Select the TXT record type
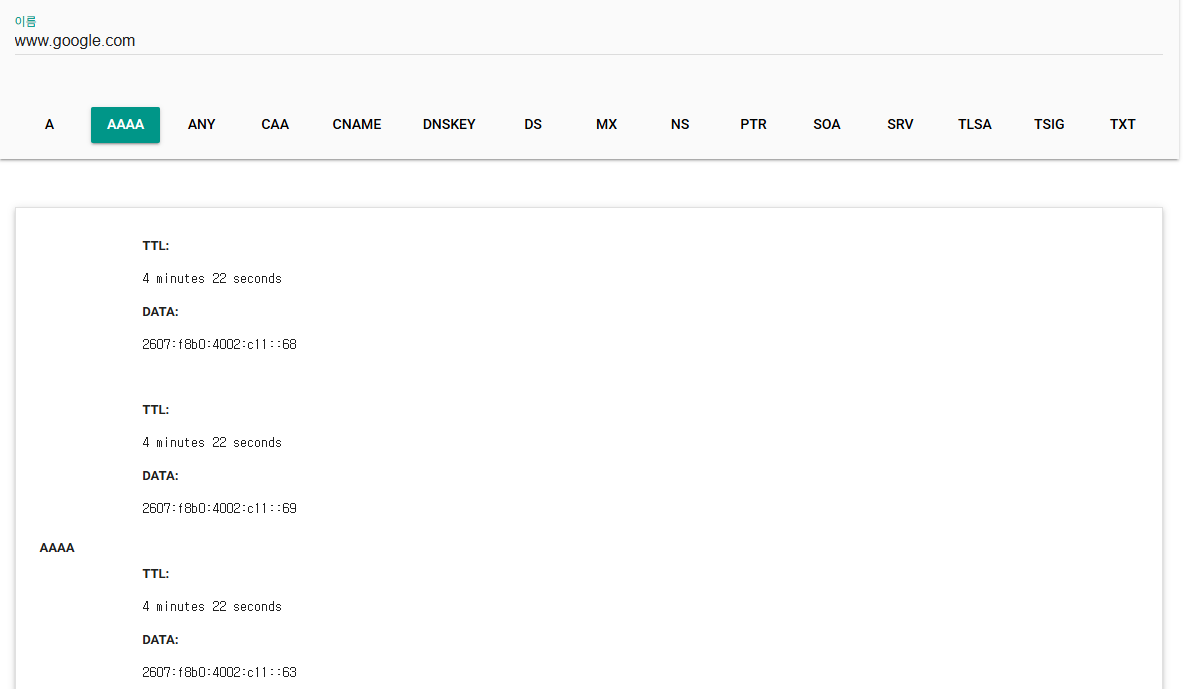The image size is (1183, 689). pos(1123,125)
